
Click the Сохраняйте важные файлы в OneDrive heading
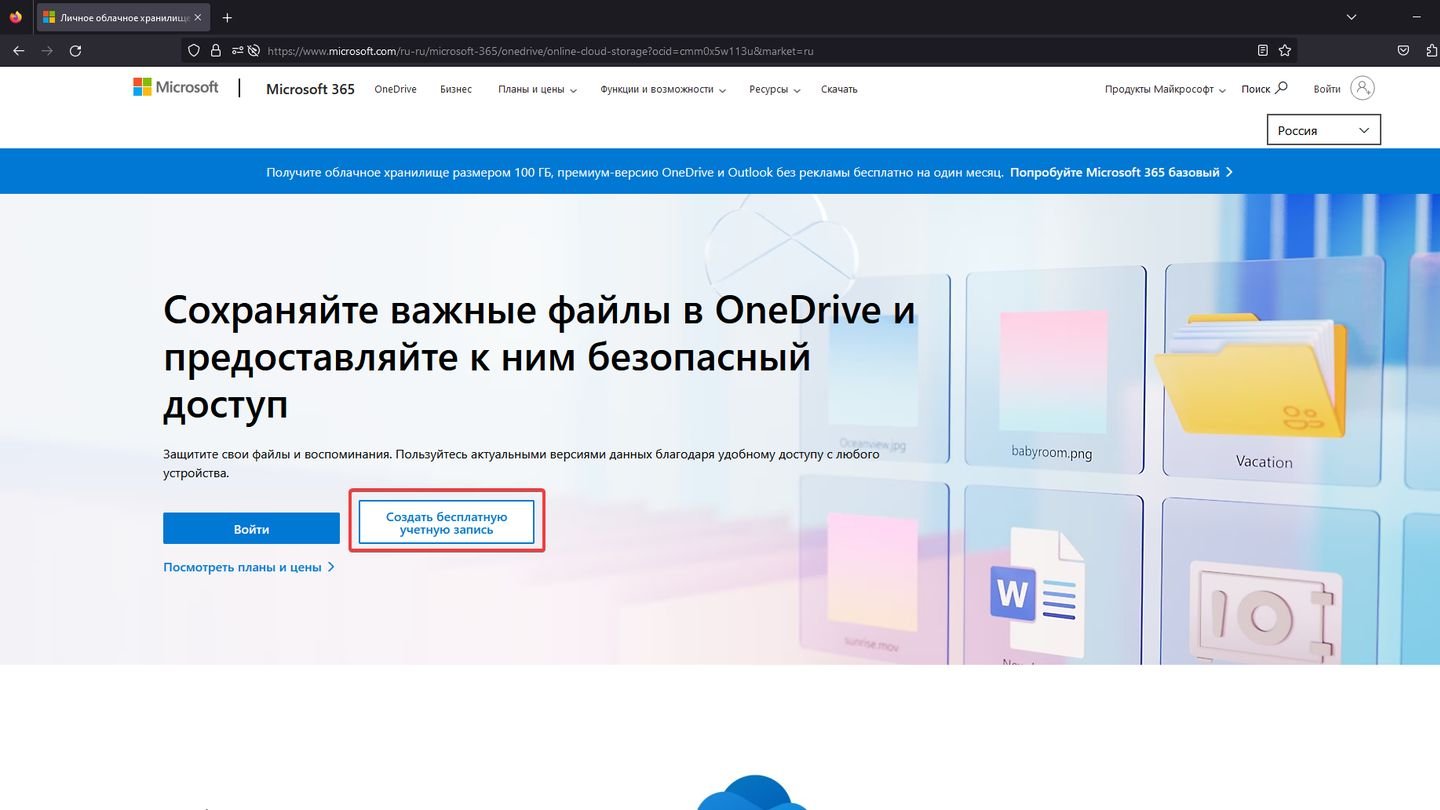click(539, 356)
